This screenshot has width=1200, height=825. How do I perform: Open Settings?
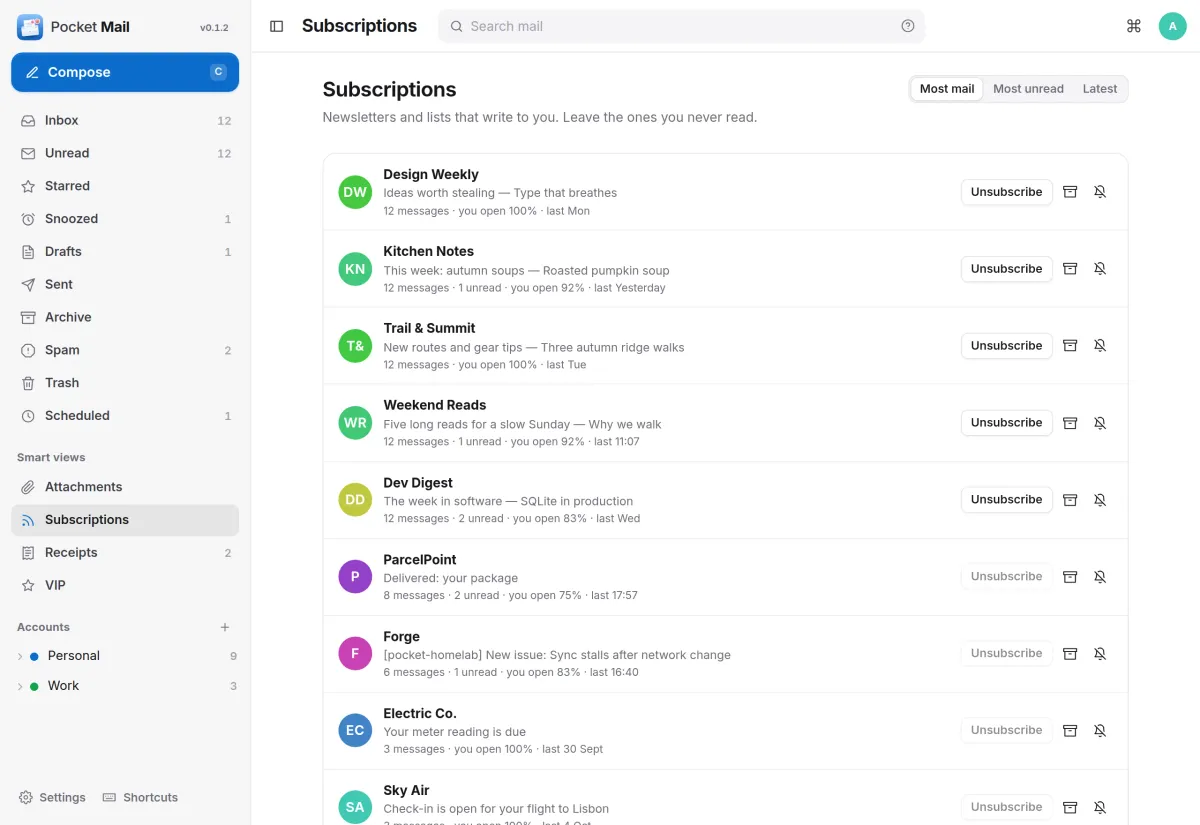point(52,798)
